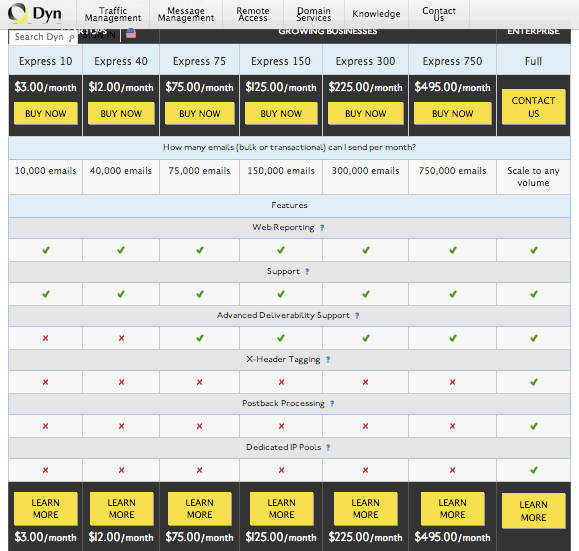Click the 40,000 emails cell
The width and height of the screenshot is (579, 551).
pyautogui.click(x=121, y=177)
